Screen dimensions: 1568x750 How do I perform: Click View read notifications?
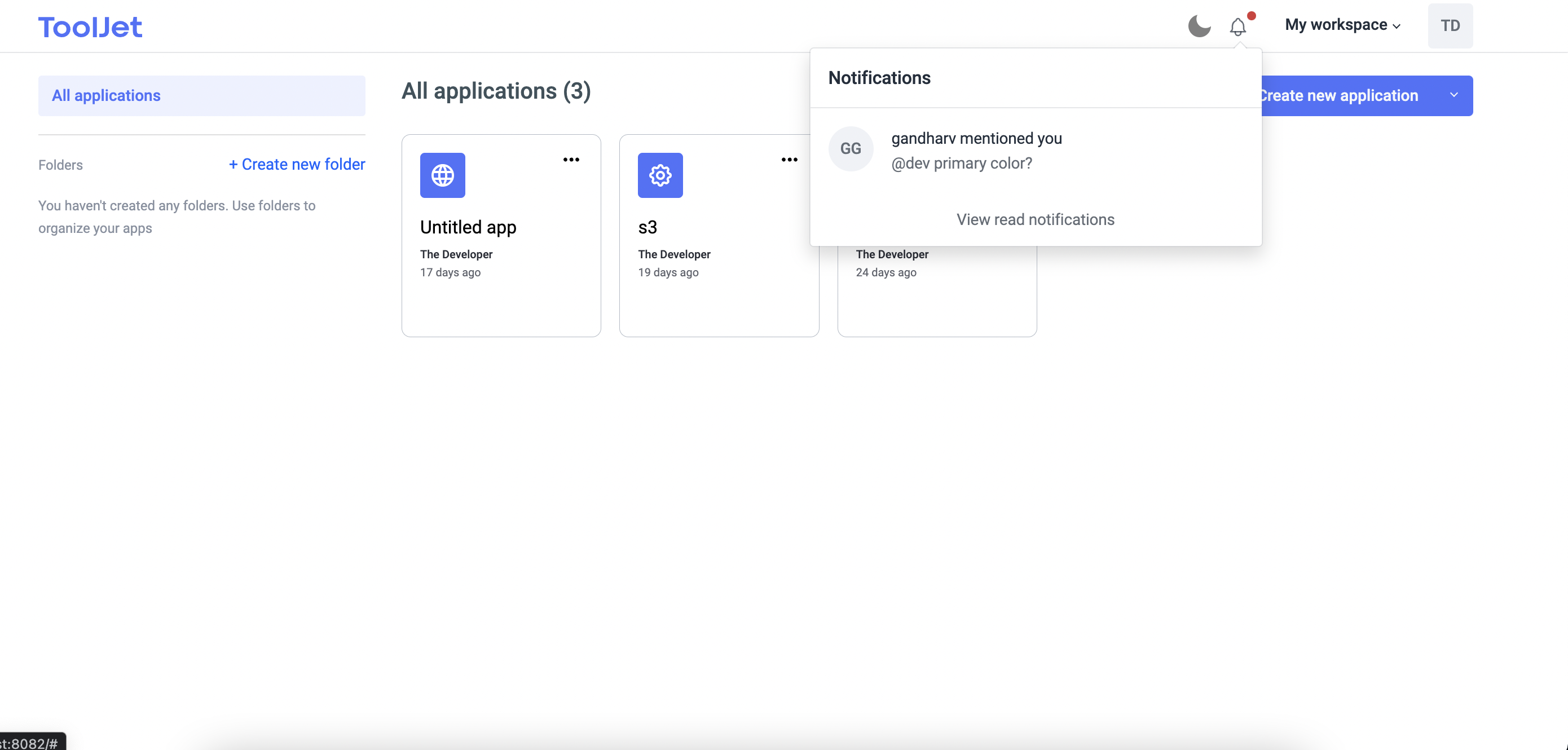tap(1036, 220)
